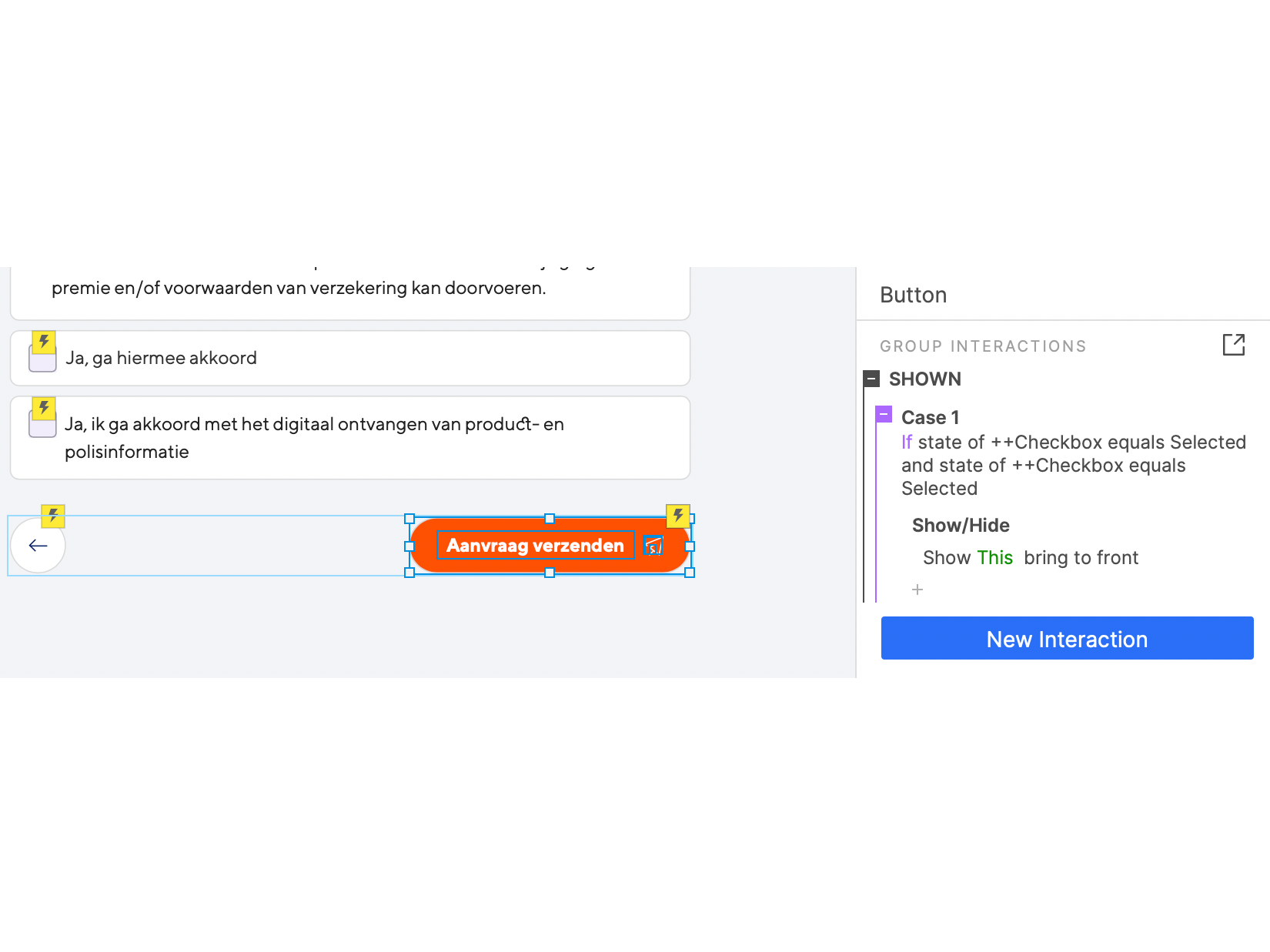Click the lightning badge on the Aanvraag verzenden button
This screenshot has width=1270, height=952.
(678, 516)
